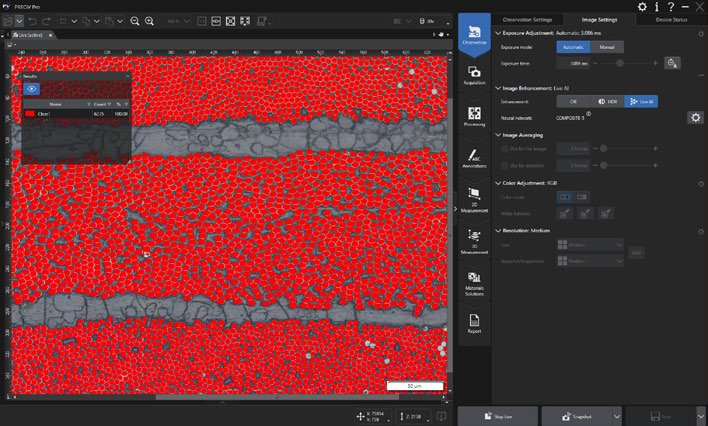Switch to the Device Status tab
The width and height of the screenshot is (708, 426).
pyautogui.click(x=670, y=19)
